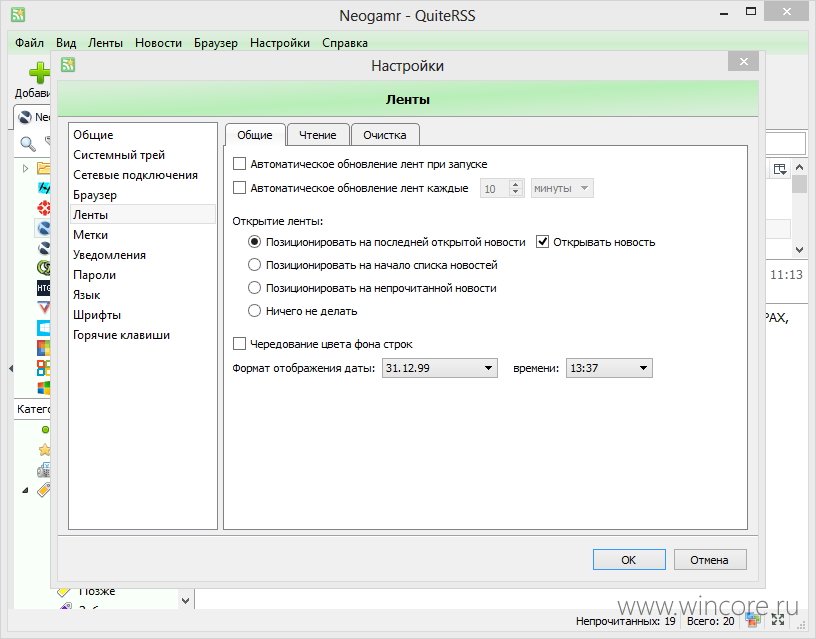Select the feed with the red flower icon
This screenshot has height=639, width=816.
coord(44,208)
